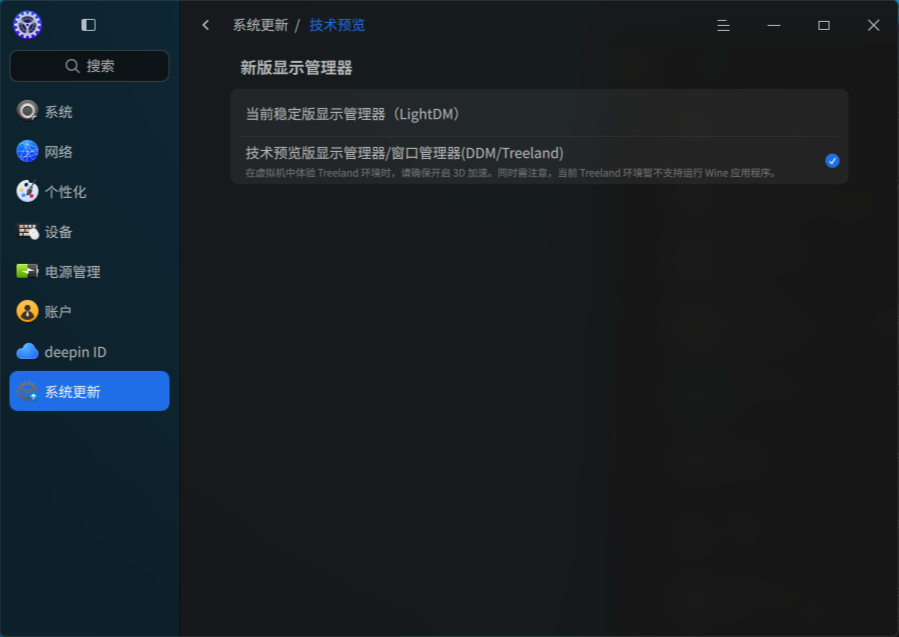The height and width of the screenshot is (637, 899).
Task: Click the Control Center gear logo
Action: pyautogui.click(x=28, y=25)
